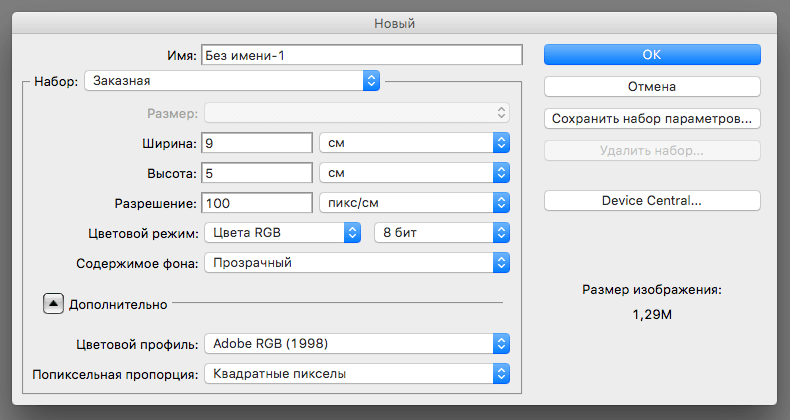Click Сохранить набор параметров button
The image size is (790, 420).
point(652,119)
